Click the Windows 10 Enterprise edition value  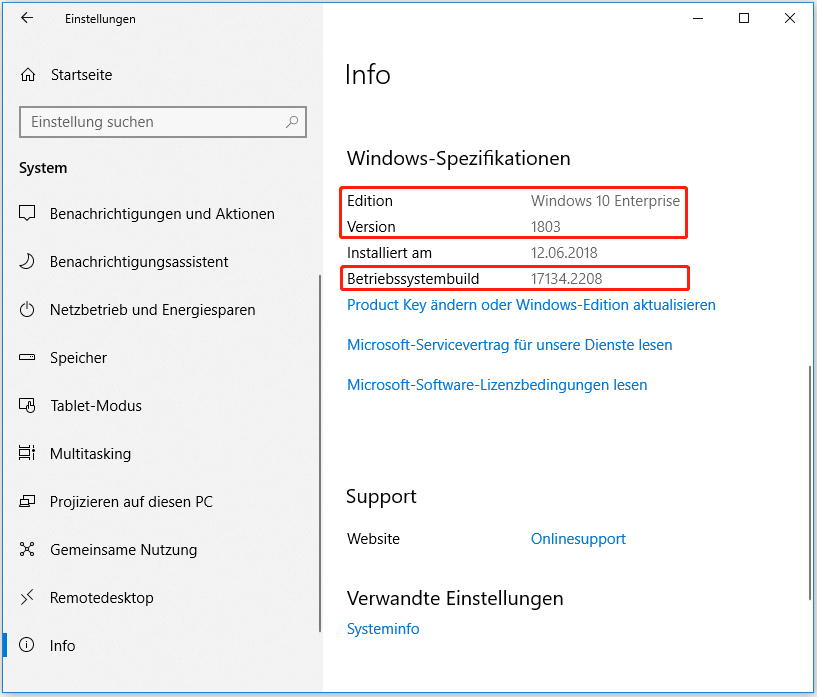[x=605, y=201]
